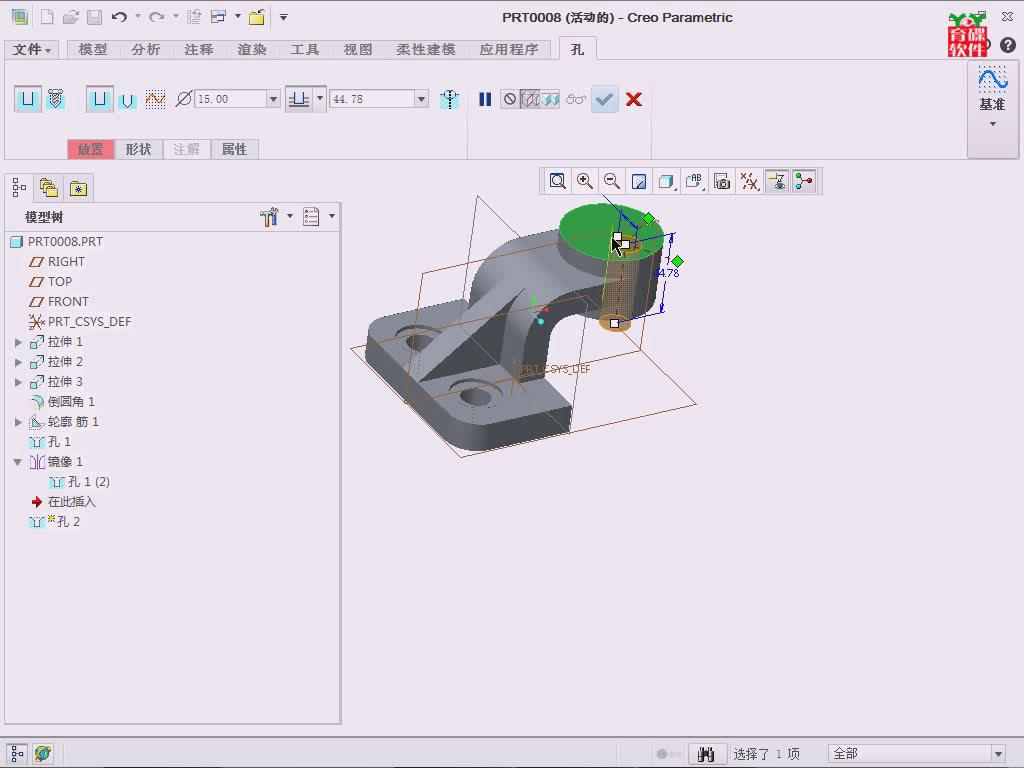Open the help question mark
The image size is (1024, 768).
click(1008, 45)
